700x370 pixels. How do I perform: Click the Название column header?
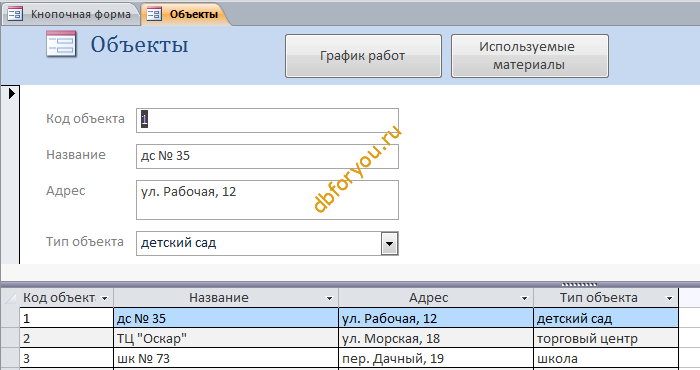[x=226, y=298]
